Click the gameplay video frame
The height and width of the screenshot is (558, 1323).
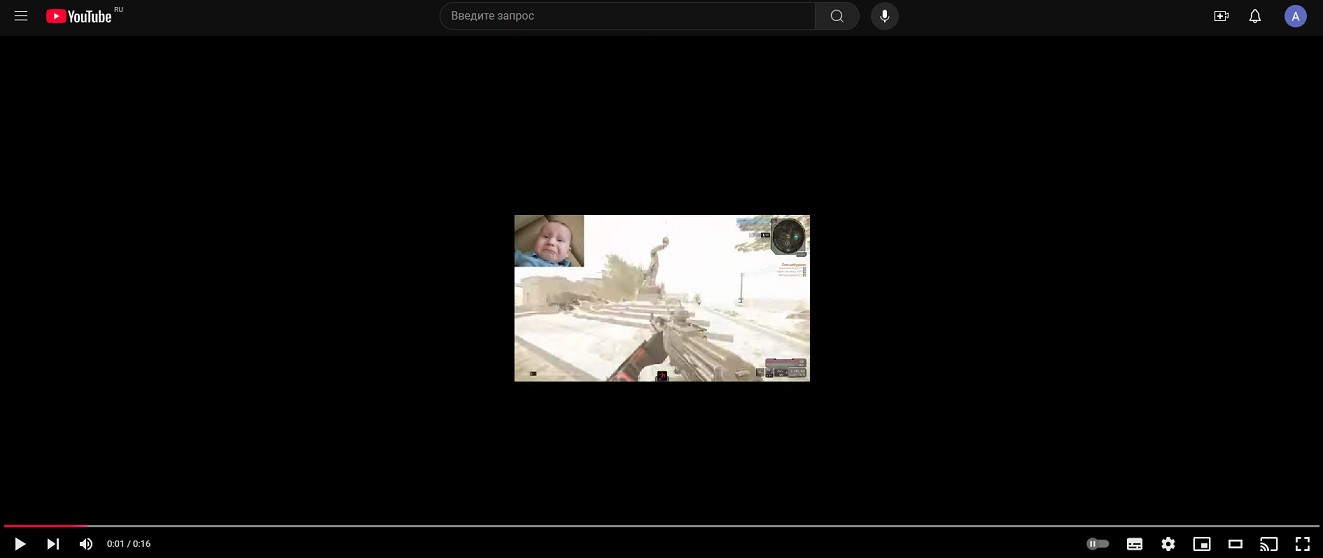tap(662, 298)
